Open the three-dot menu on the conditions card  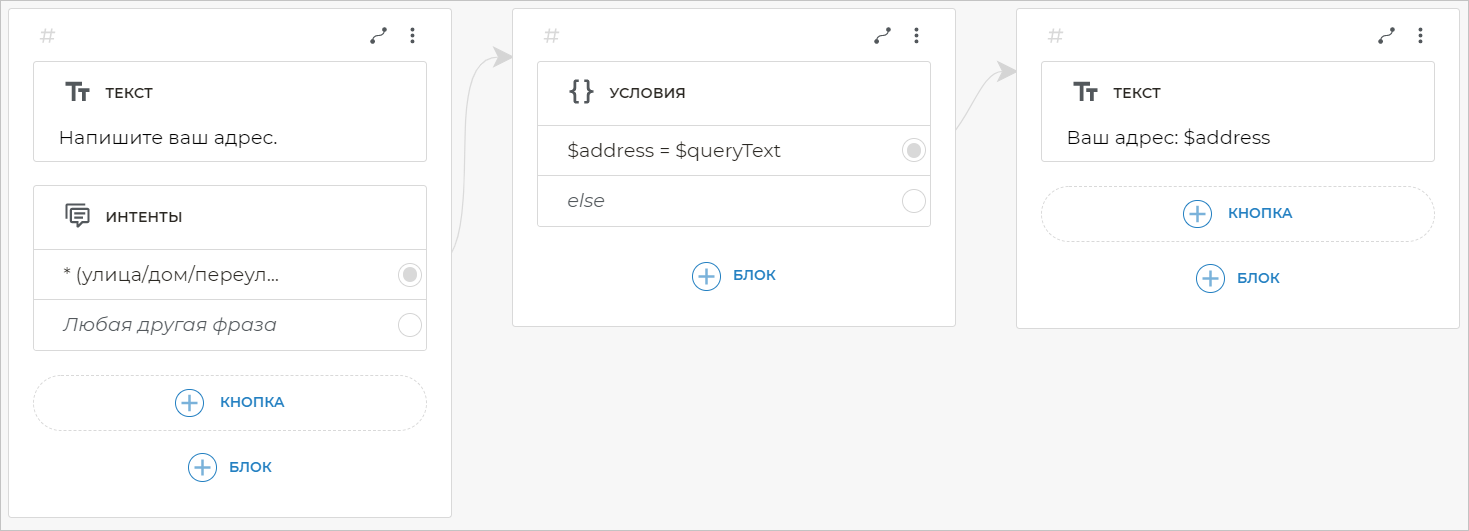point(916,36)
